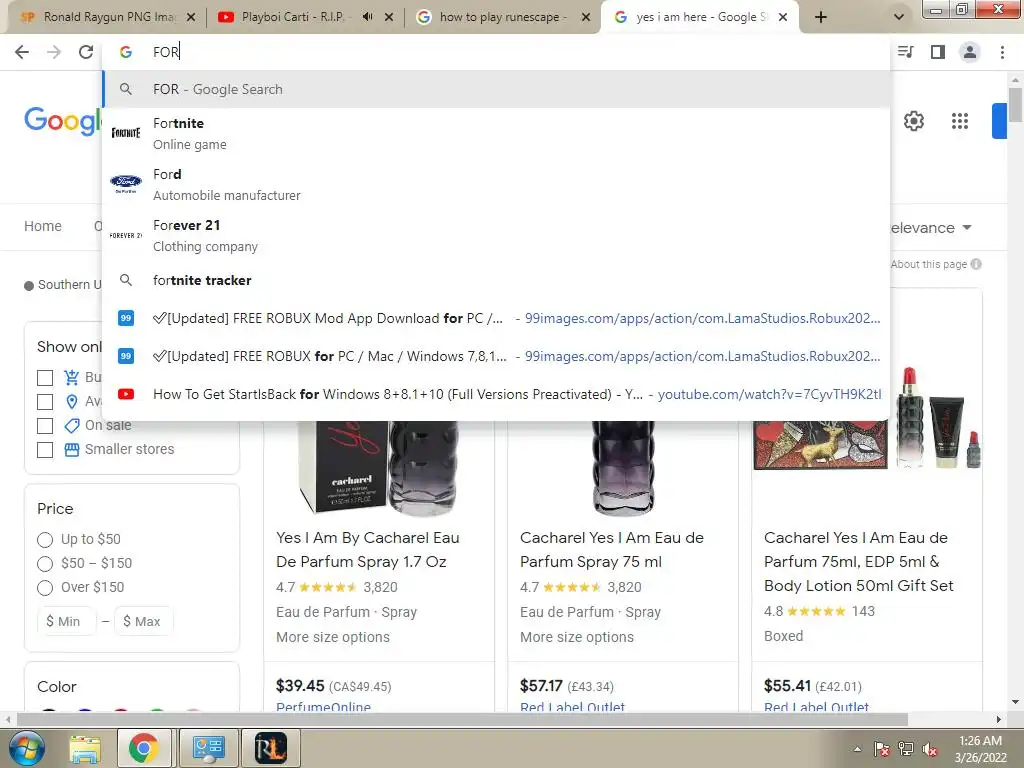
Task: Click Red Label Outlet under $55.41
Action: click(x=816, y=707)
